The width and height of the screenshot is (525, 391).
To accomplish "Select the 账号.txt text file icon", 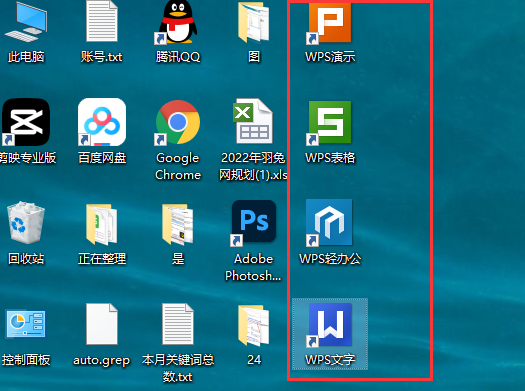I will point(102,21).
